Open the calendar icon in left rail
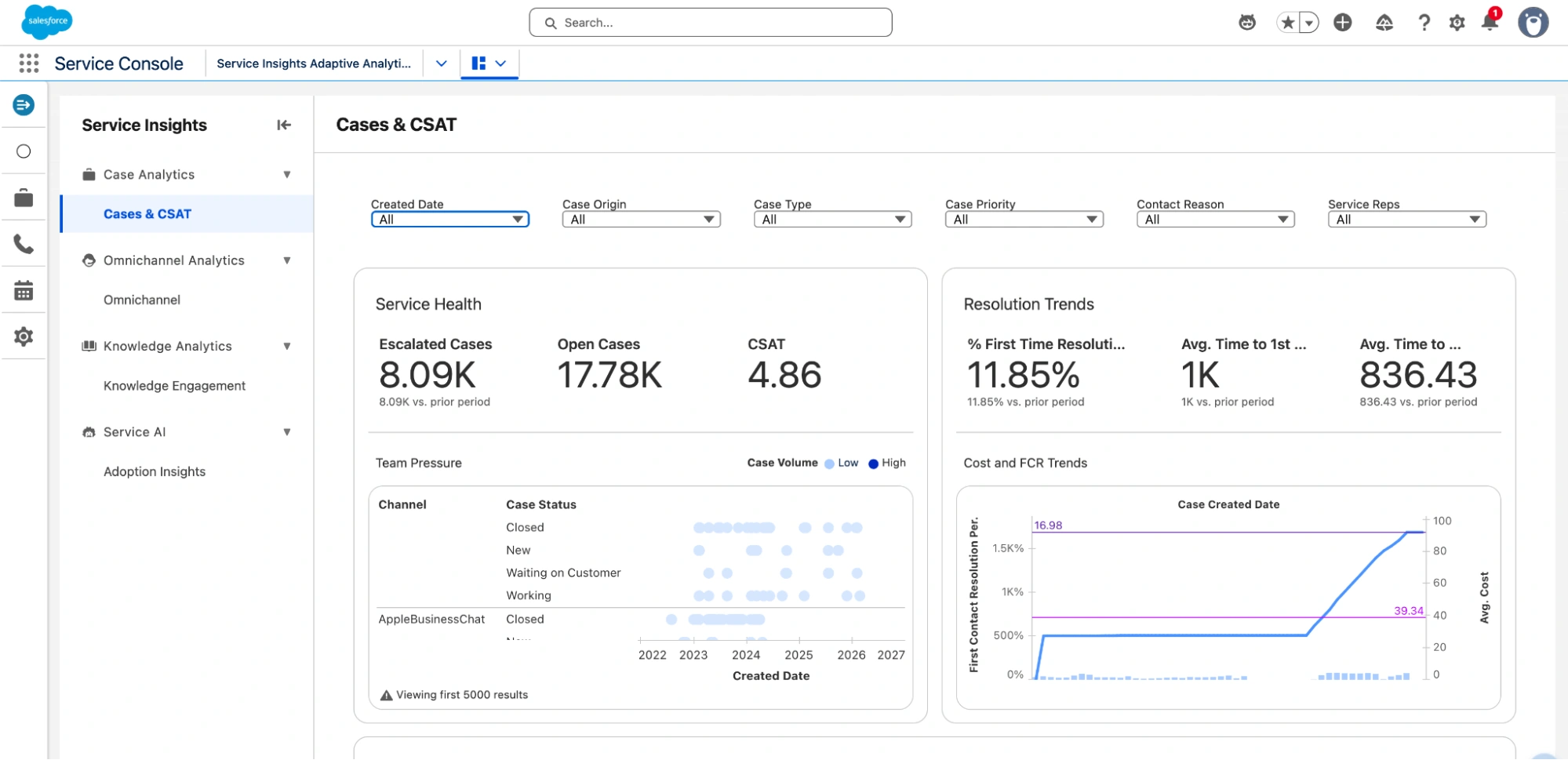The width and height of the screenshot is (1568, 760). coord(24,291)
